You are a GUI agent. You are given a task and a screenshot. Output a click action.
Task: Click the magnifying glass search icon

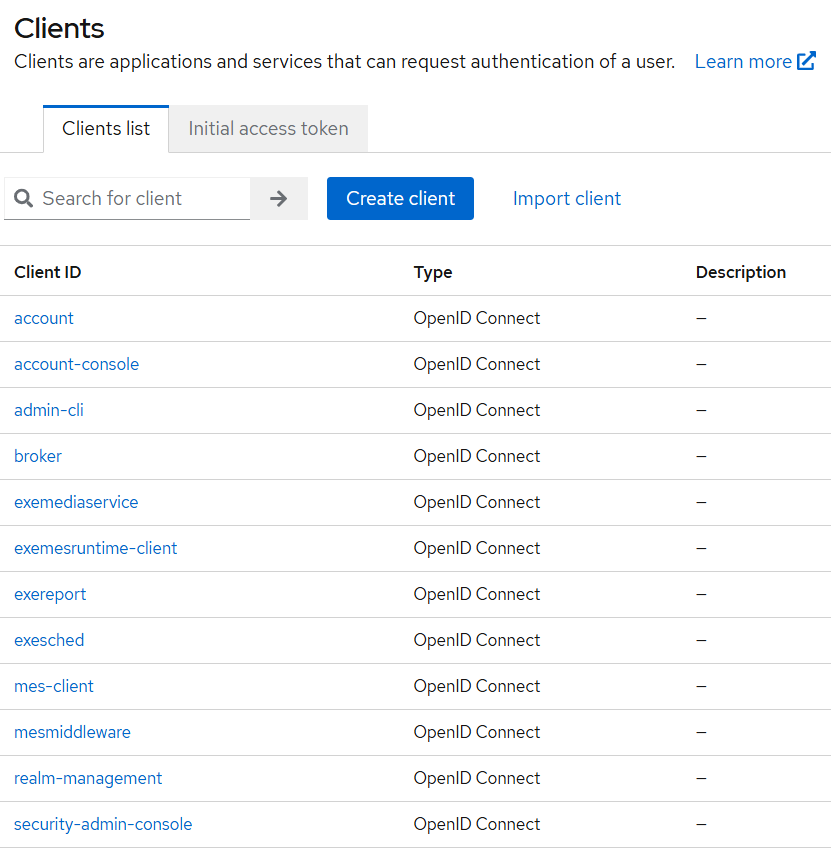tap(24, 199)
